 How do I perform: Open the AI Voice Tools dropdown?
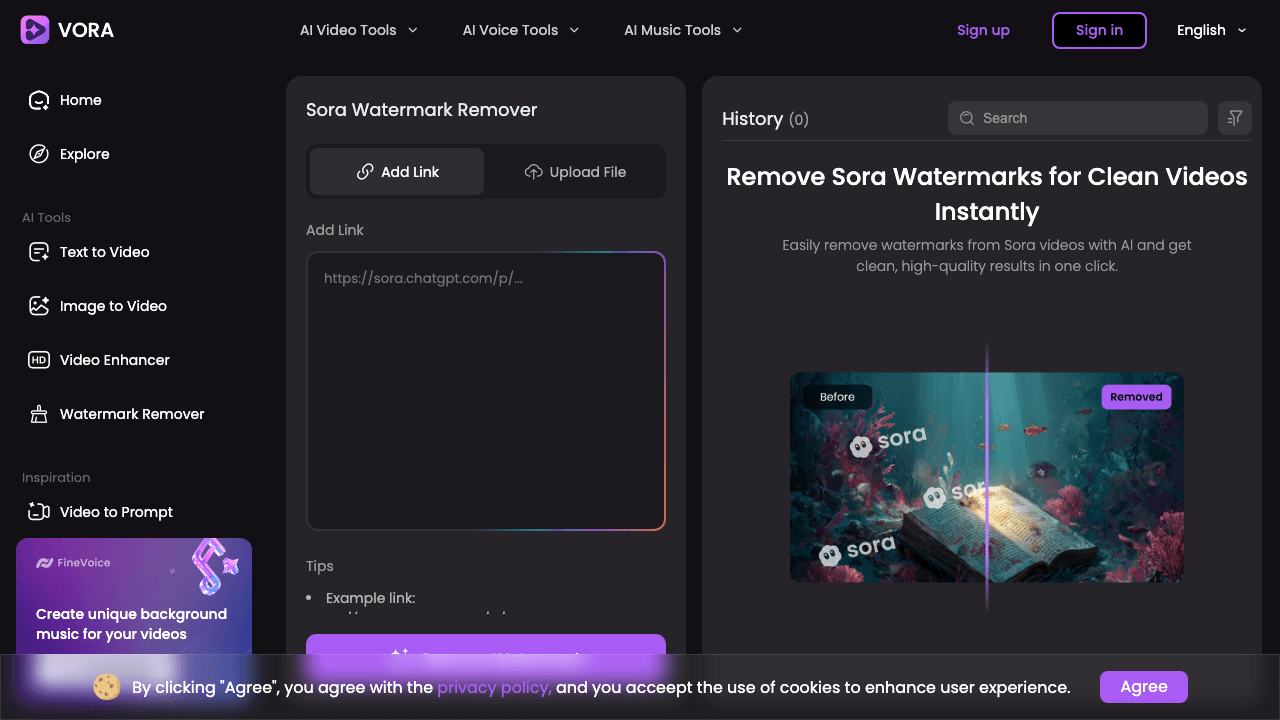click(520, 30)
